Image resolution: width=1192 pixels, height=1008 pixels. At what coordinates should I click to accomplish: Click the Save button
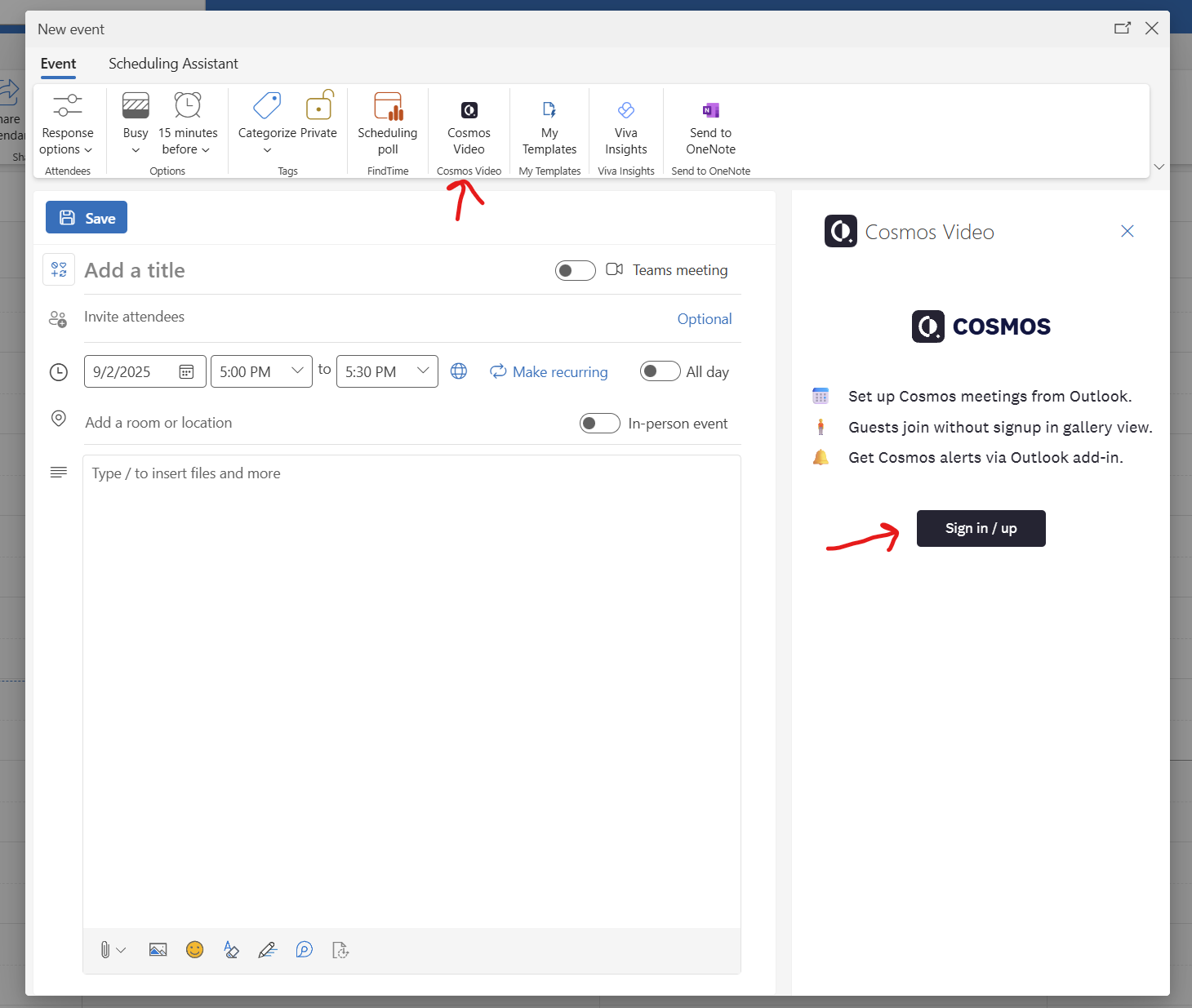87,217
